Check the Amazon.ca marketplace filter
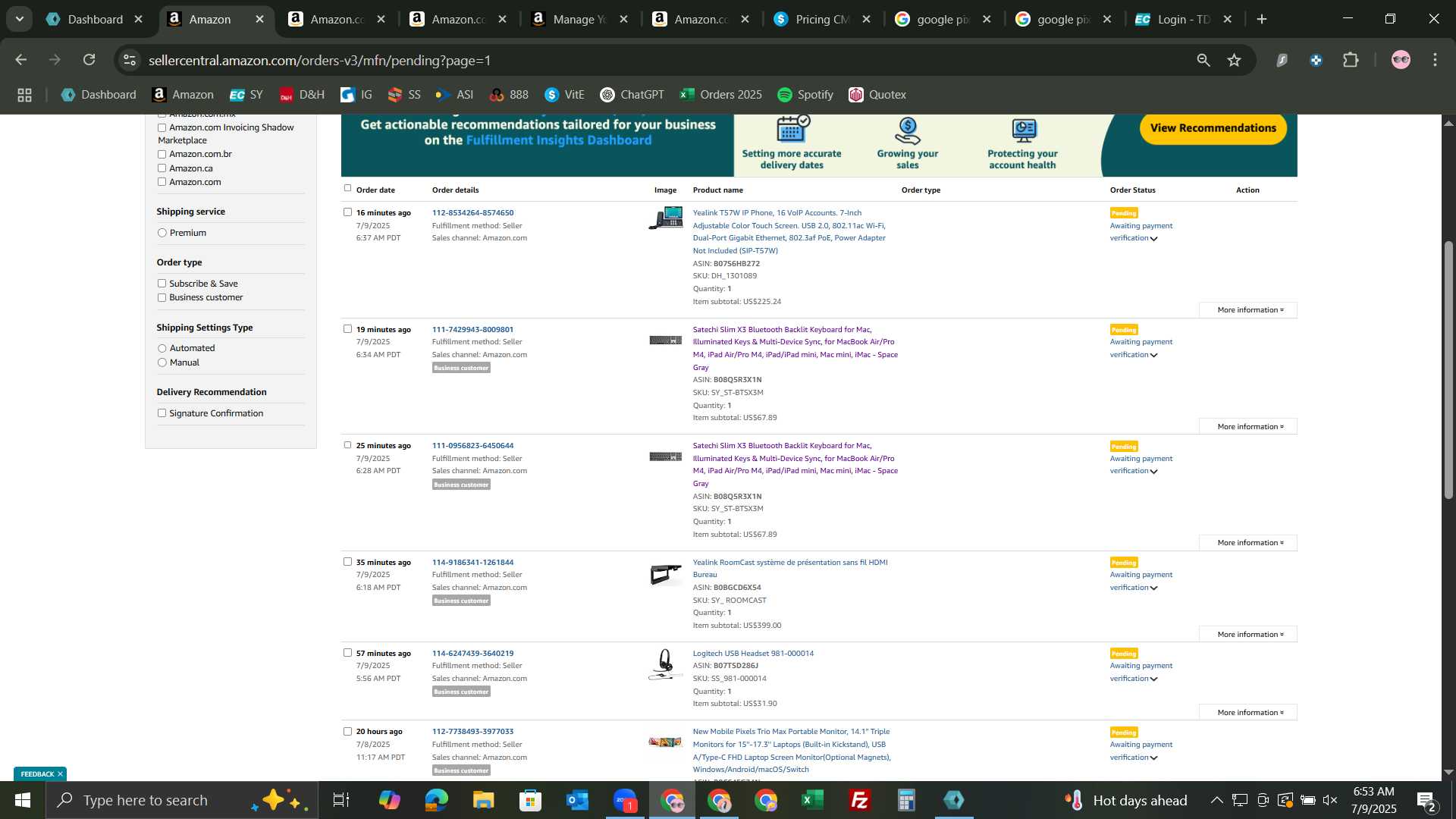1456x819 pixels. 162,168
